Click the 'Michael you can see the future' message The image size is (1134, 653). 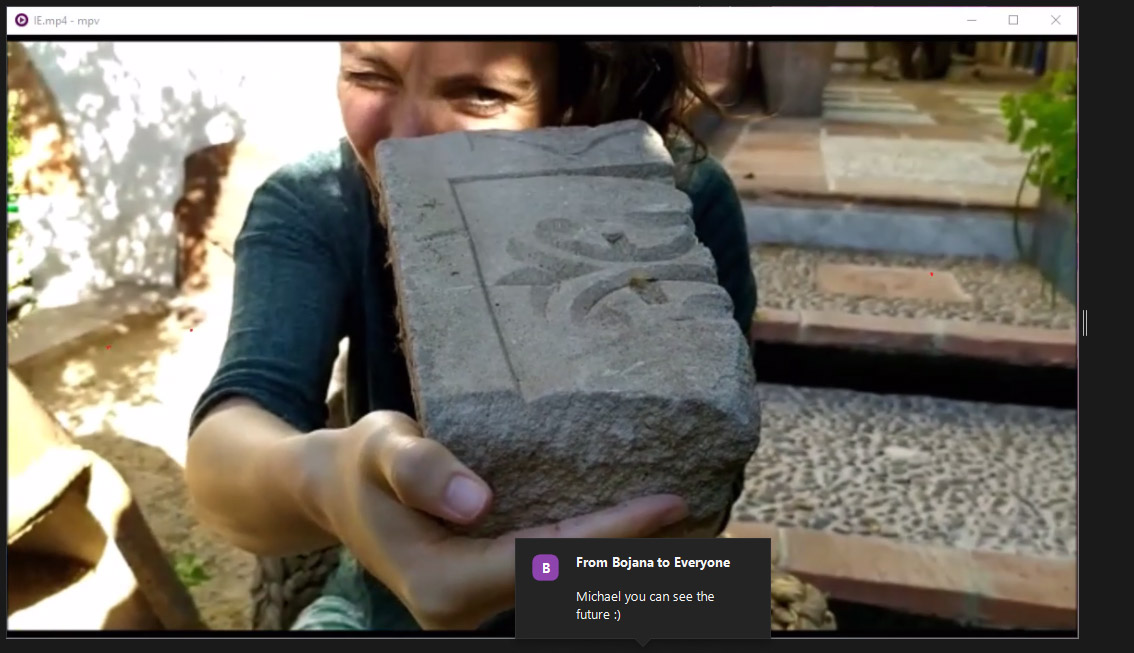tap(645, 605)
